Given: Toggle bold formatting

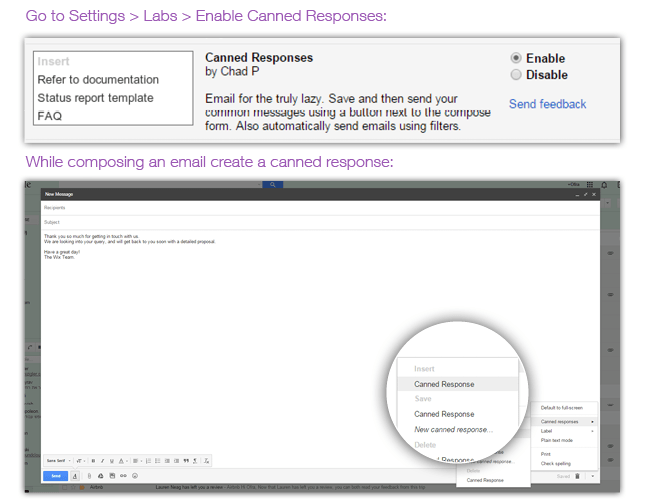Looking at the screenshot, I should click(x=93, y=461).
